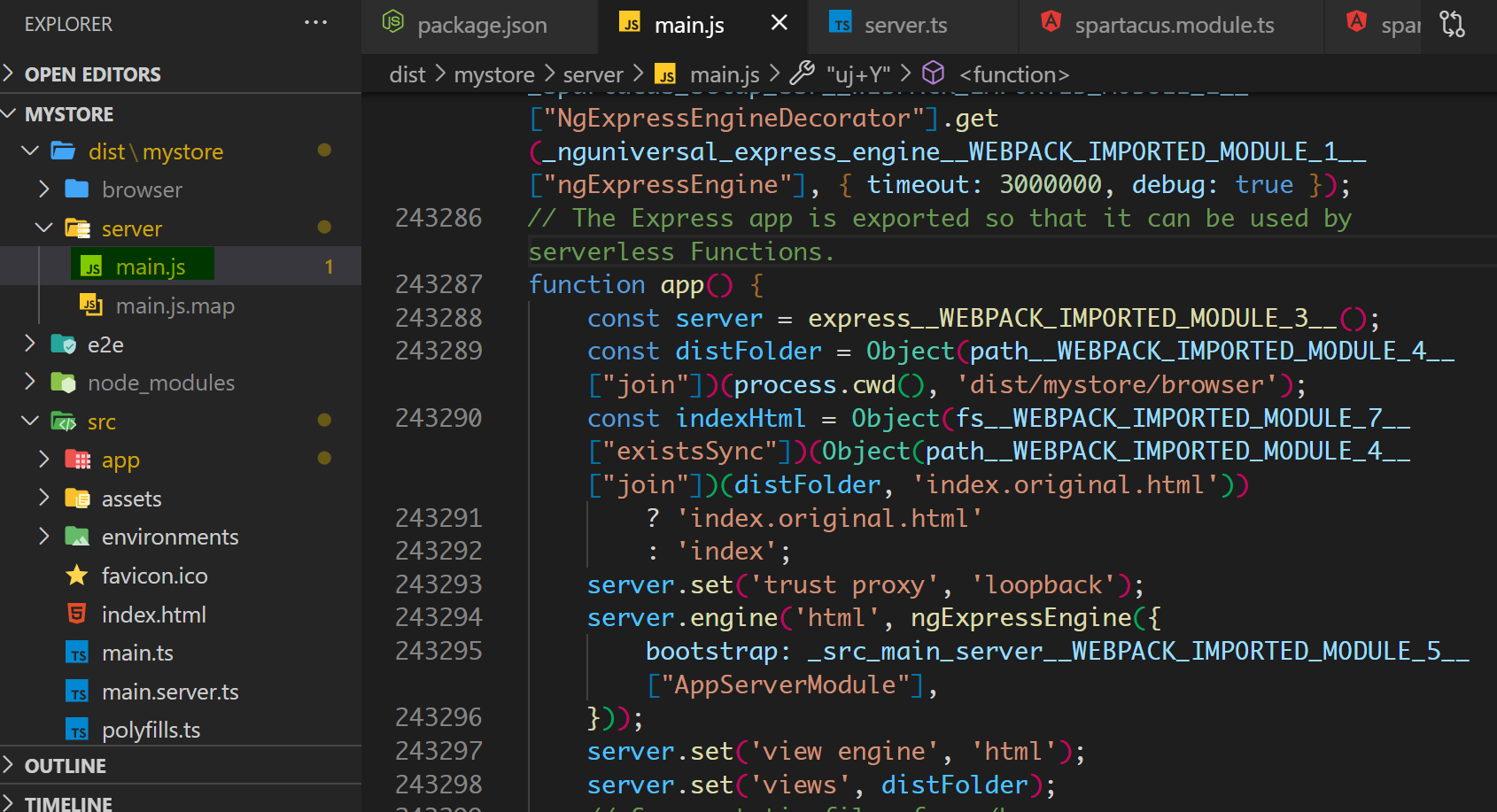Screen dimensions: 1497x812
Task: Collapse the src folder chevron
Action: [30, 421]
